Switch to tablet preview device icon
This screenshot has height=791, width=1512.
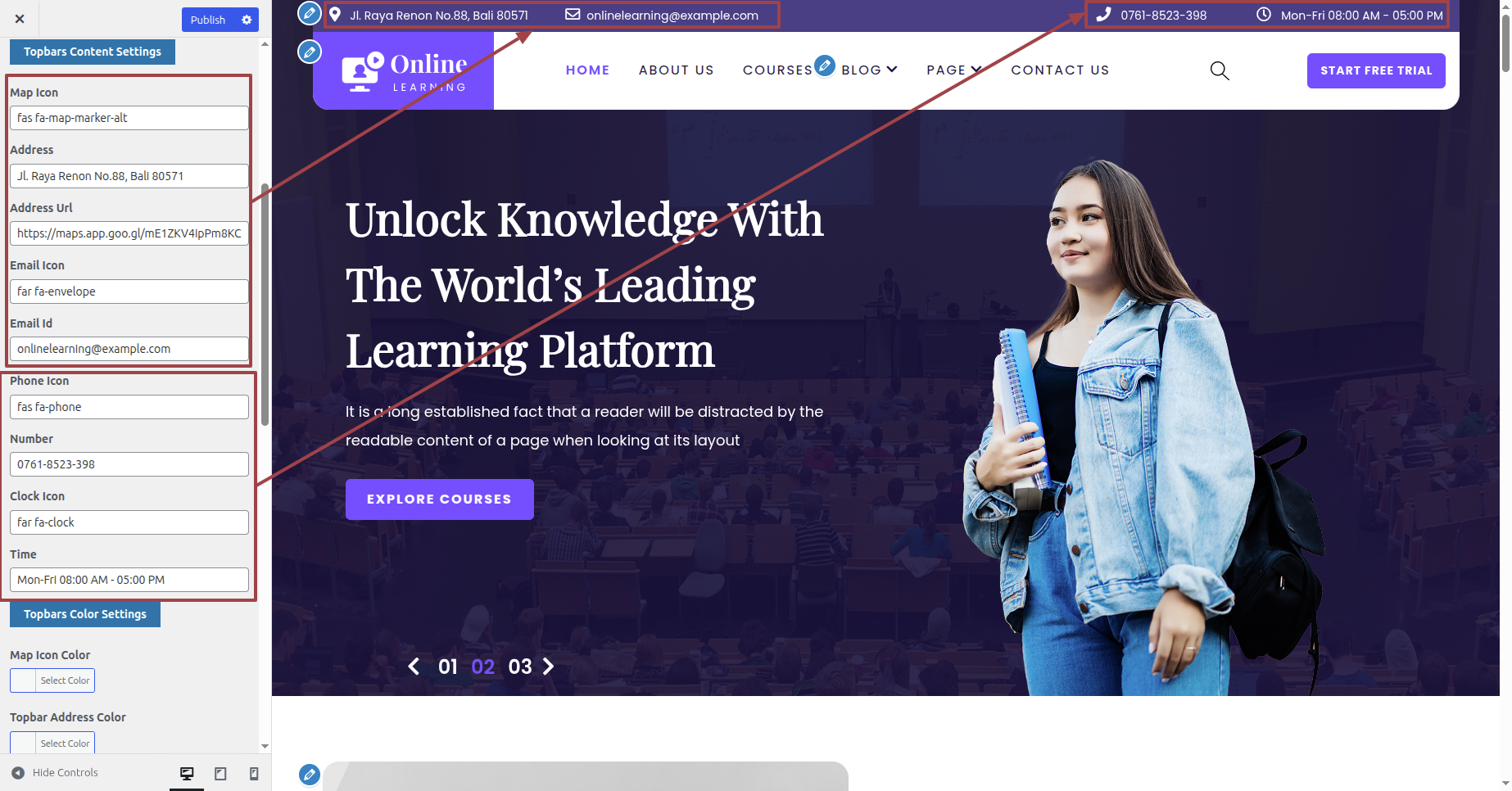coord(220,773)
